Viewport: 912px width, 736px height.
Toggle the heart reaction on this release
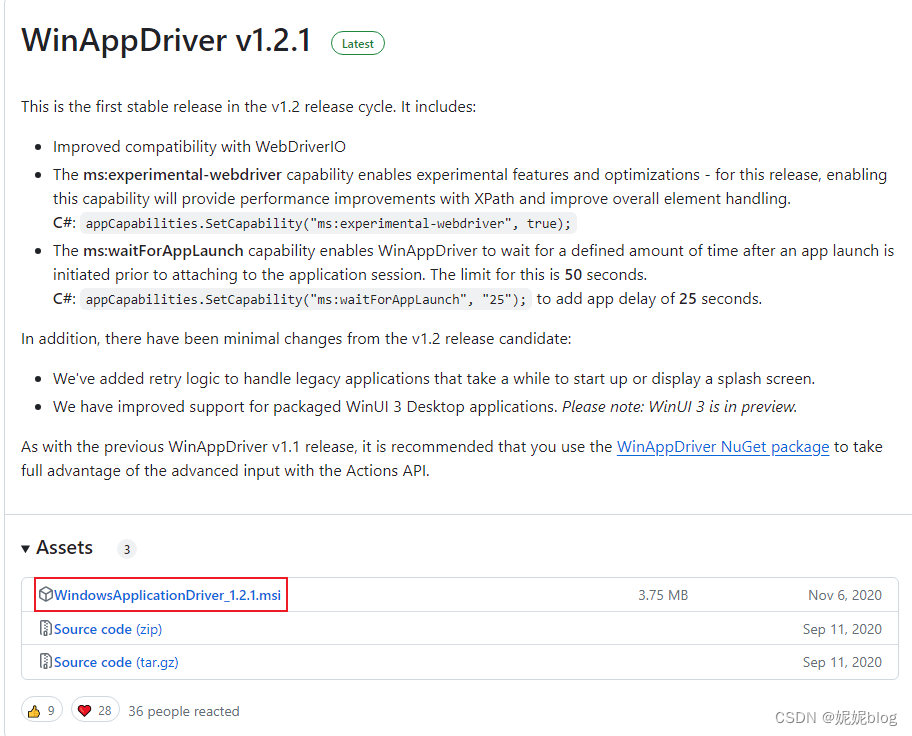94,710
